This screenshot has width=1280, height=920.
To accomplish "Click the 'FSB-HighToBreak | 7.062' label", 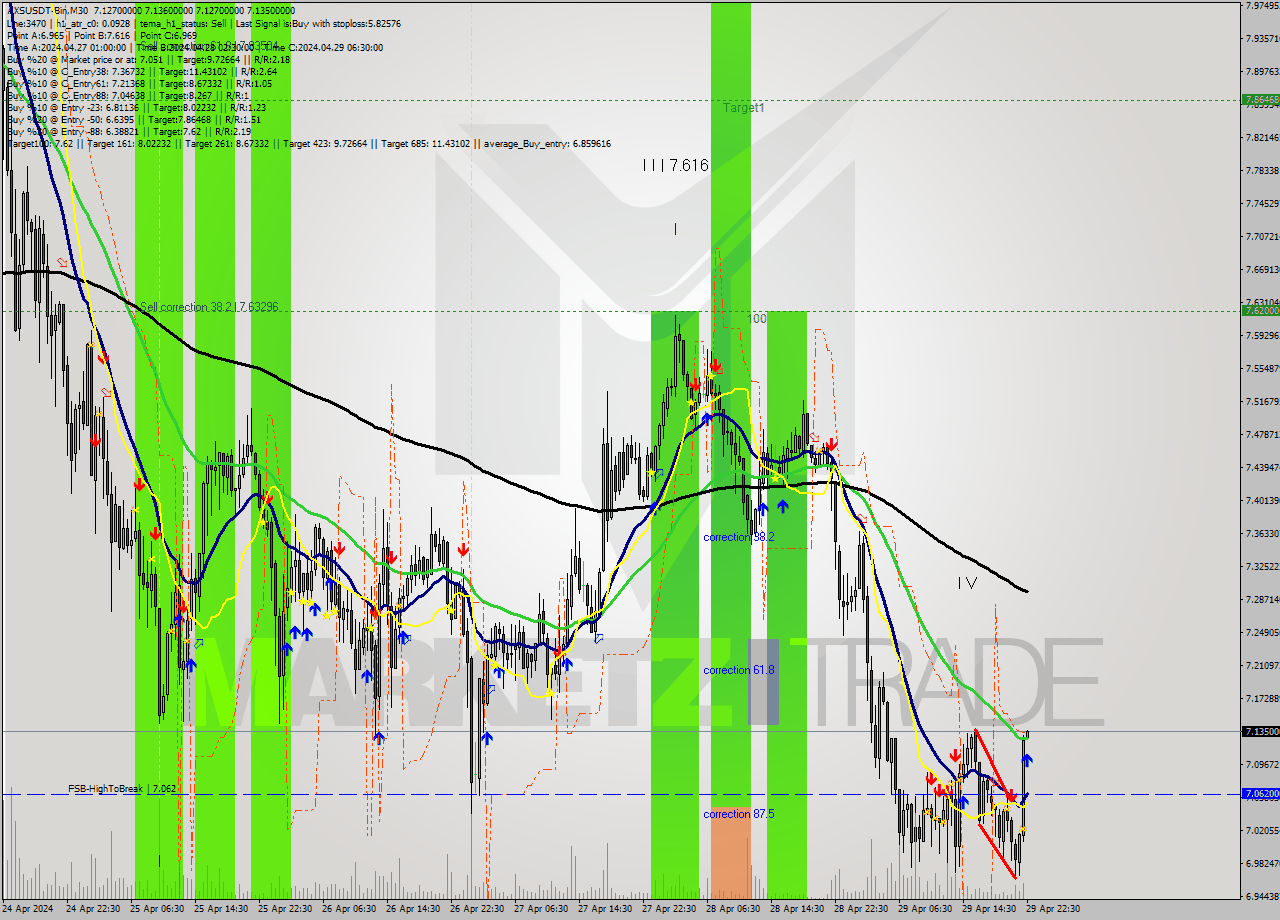I will (x=122, y=789).
